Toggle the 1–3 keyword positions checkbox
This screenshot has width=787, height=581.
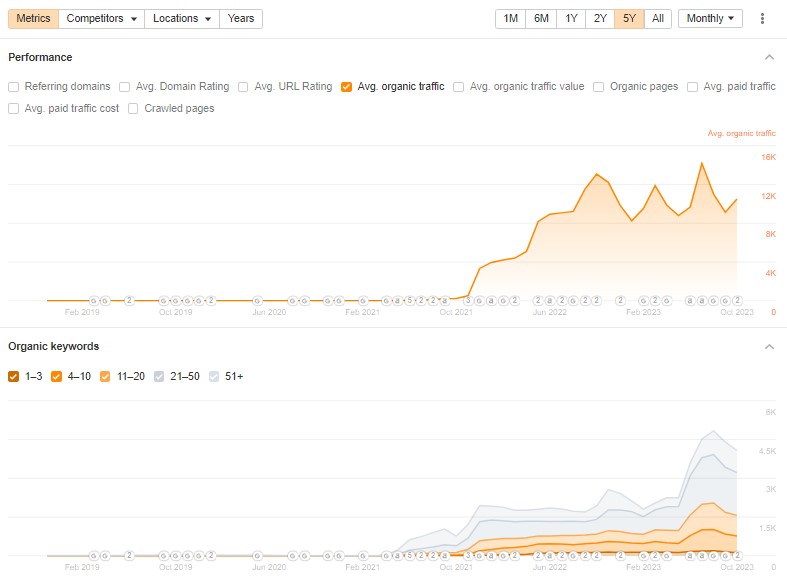click(14, 376)
